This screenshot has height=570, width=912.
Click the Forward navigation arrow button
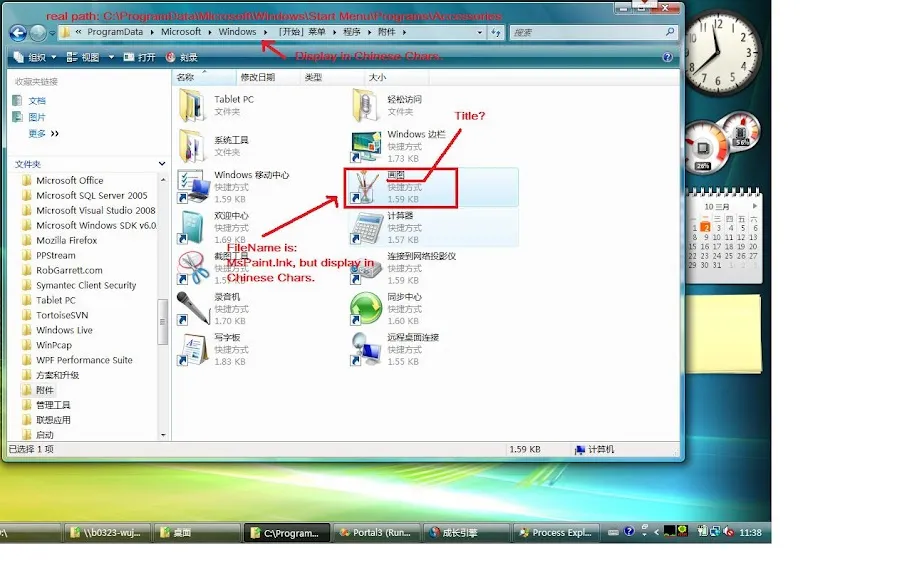click(x=38, y=33)
